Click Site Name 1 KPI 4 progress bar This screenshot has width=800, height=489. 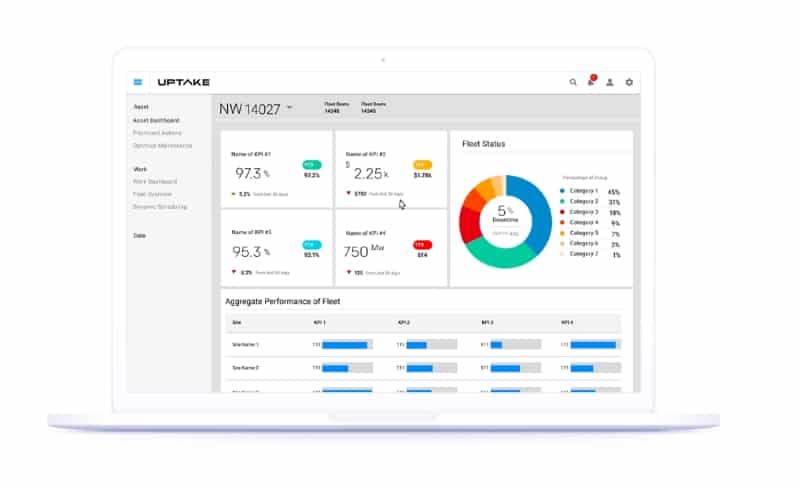[596, 345]
